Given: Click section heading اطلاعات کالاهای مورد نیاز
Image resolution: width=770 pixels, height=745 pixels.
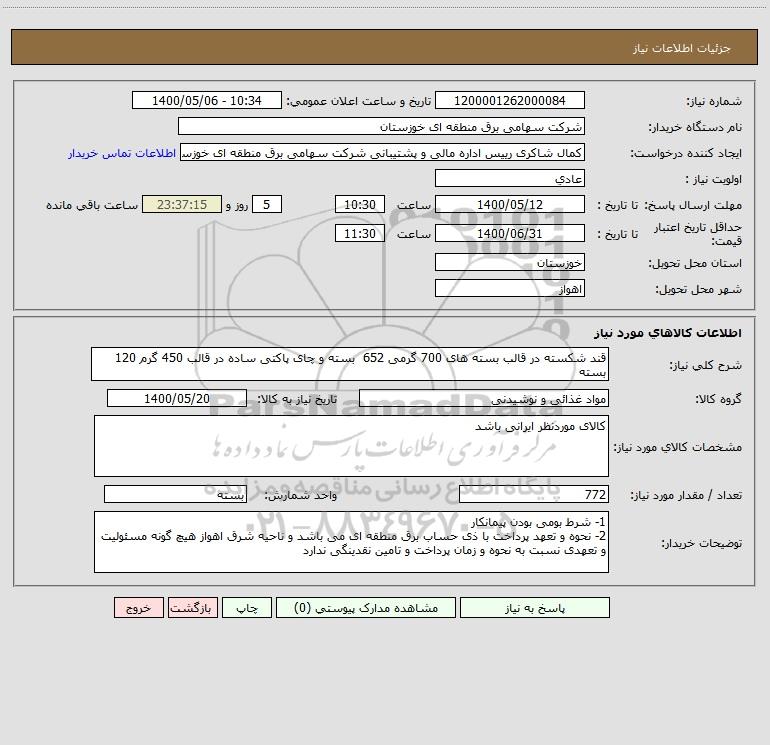Looking at the screenshot, I should tap(668, 333).
